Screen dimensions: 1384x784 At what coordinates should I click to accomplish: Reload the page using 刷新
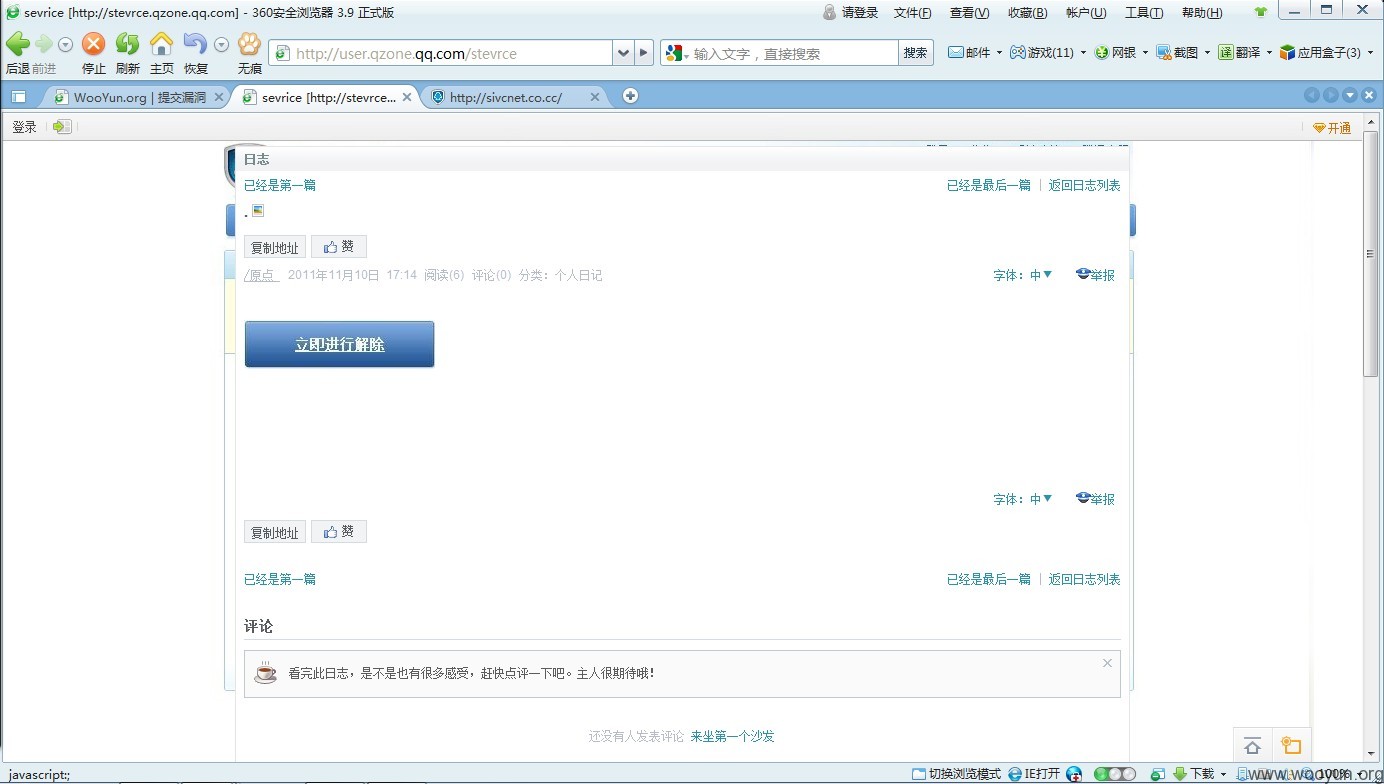[x=127, y=44]
